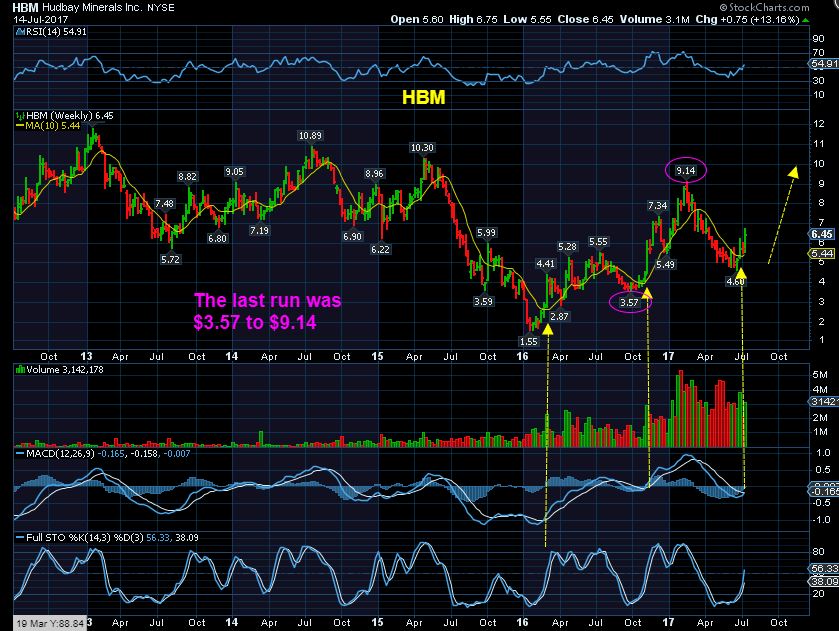
Task: Click the 6.90 low price label
Action: click(352, 237)
